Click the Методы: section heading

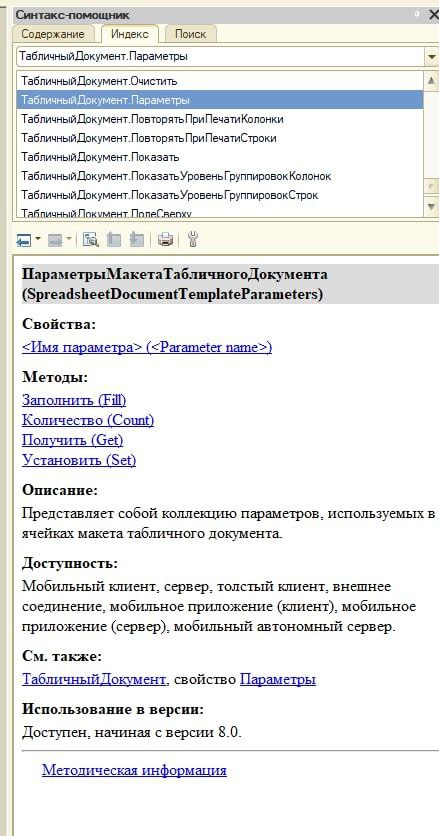click(x=55, y=377)
